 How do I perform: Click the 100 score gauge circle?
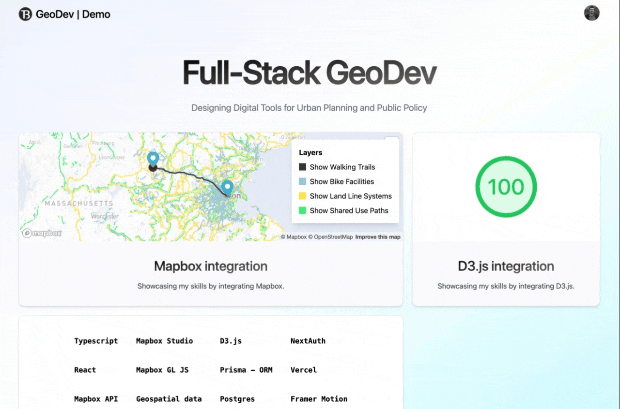coord(506,187)
